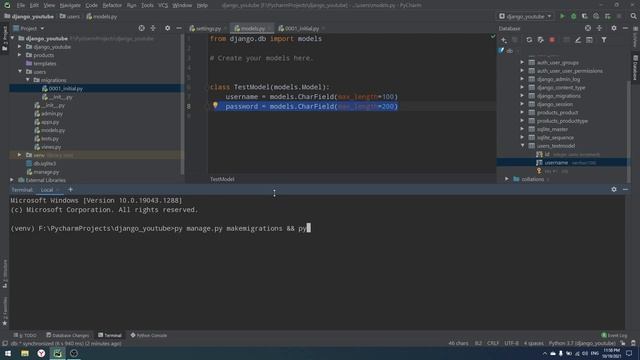This screenshot has width=640, height=360.
Task: Click PyCharm icon in taskbar
Action: (x=58, y=353)
